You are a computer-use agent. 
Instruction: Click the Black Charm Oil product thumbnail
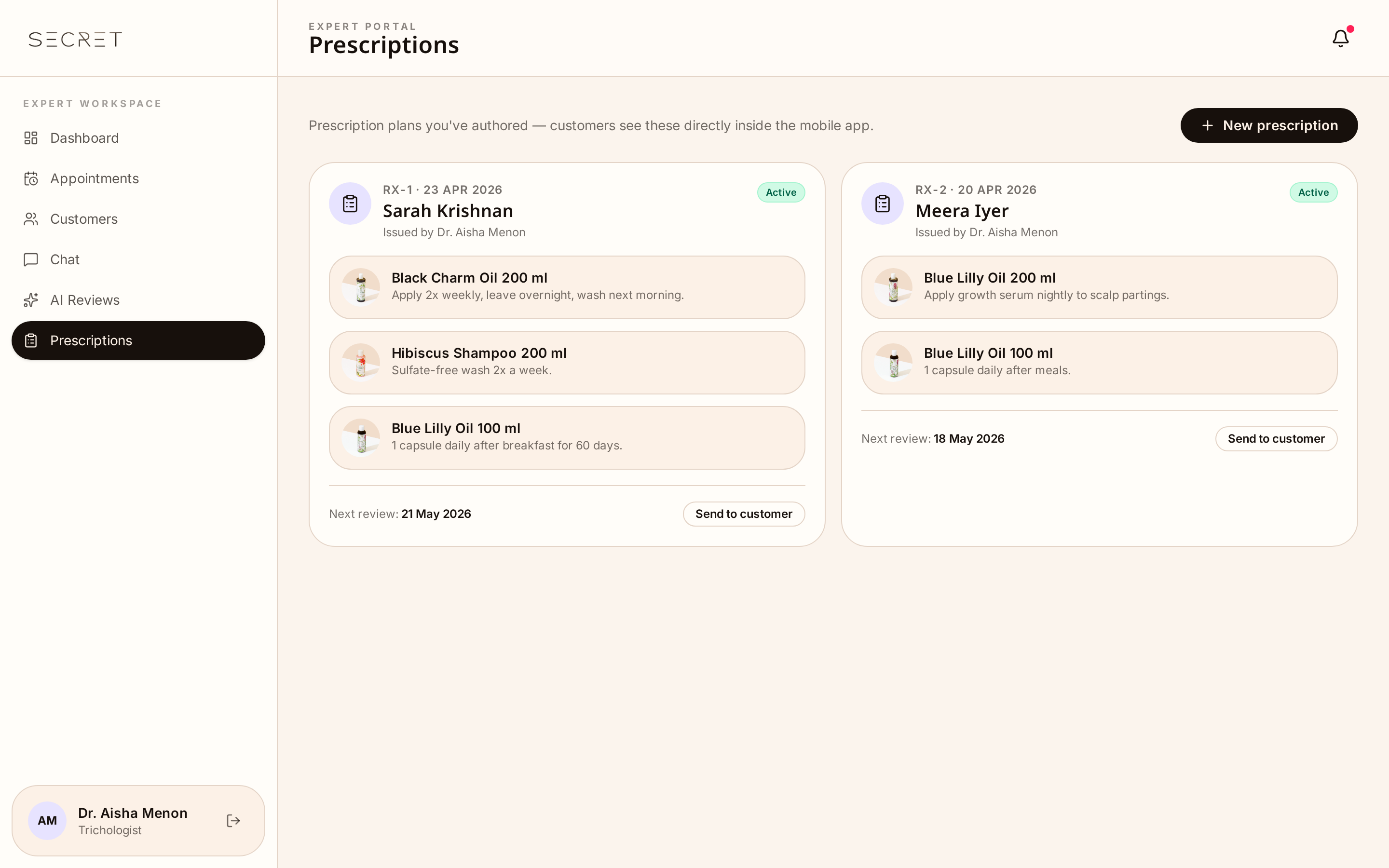(x=361, y=287)
